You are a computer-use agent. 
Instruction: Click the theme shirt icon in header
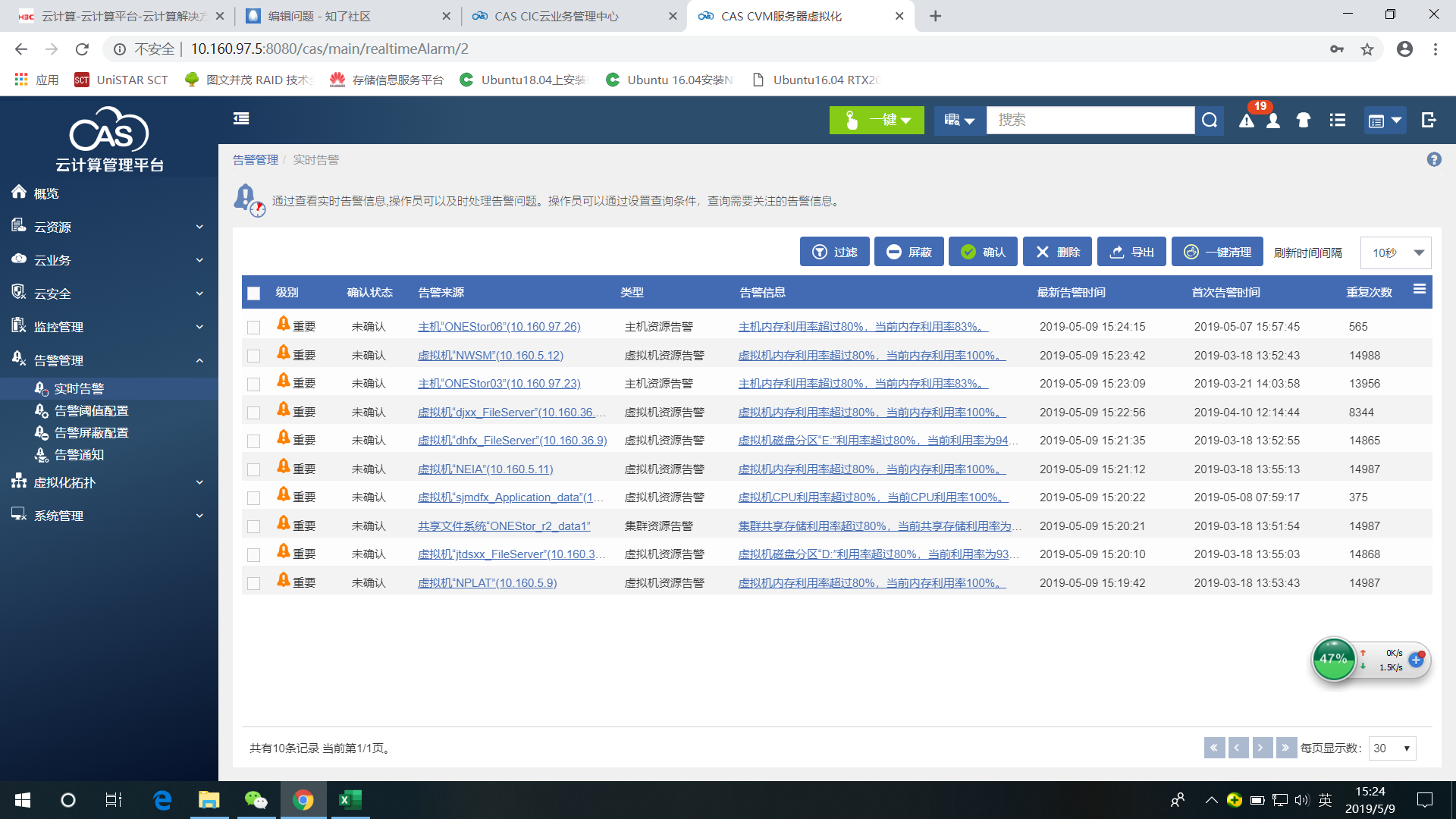1304,120
